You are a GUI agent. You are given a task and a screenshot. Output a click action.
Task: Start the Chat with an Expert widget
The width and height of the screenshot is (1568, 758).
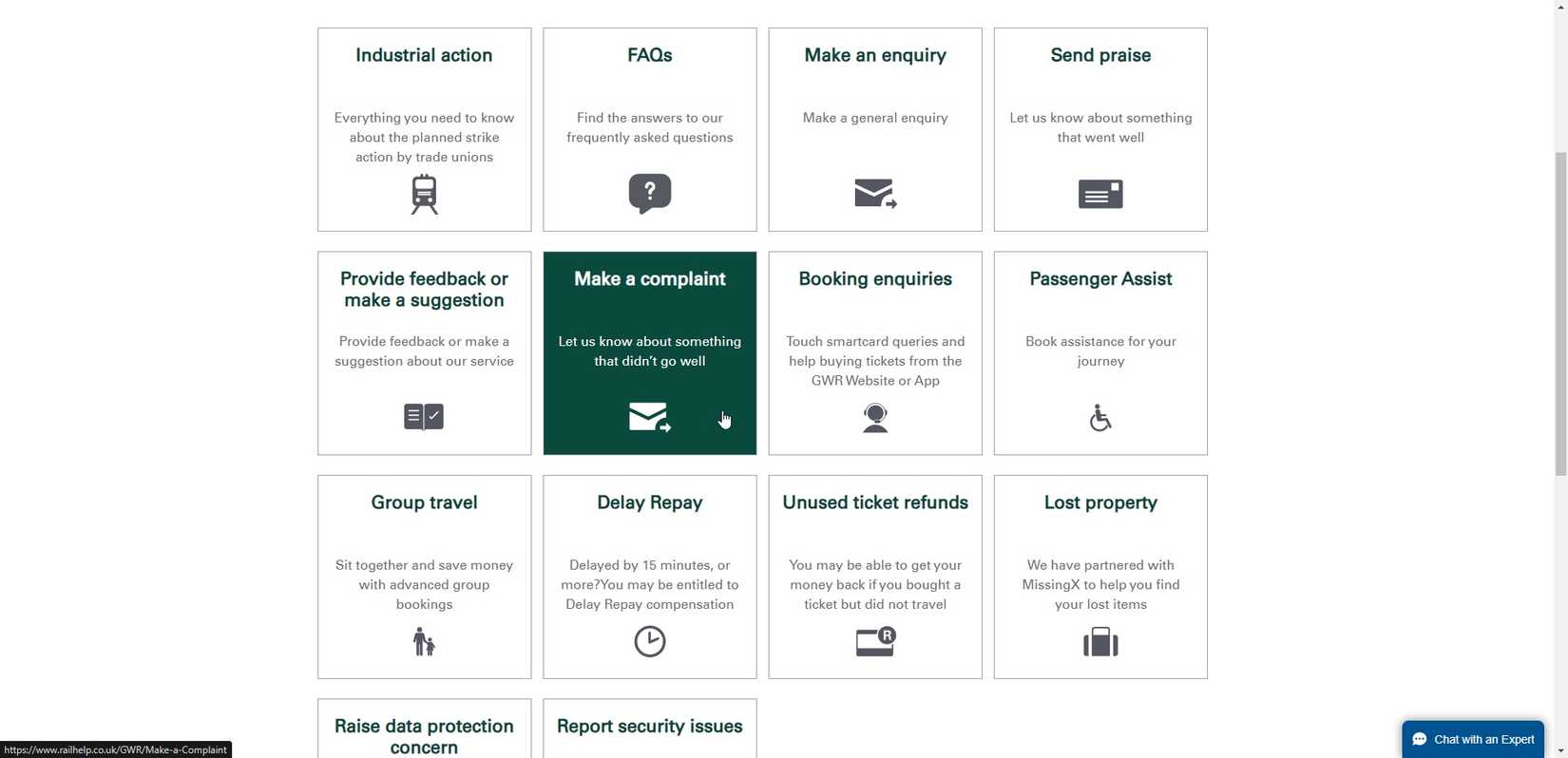pos(1473,739)
